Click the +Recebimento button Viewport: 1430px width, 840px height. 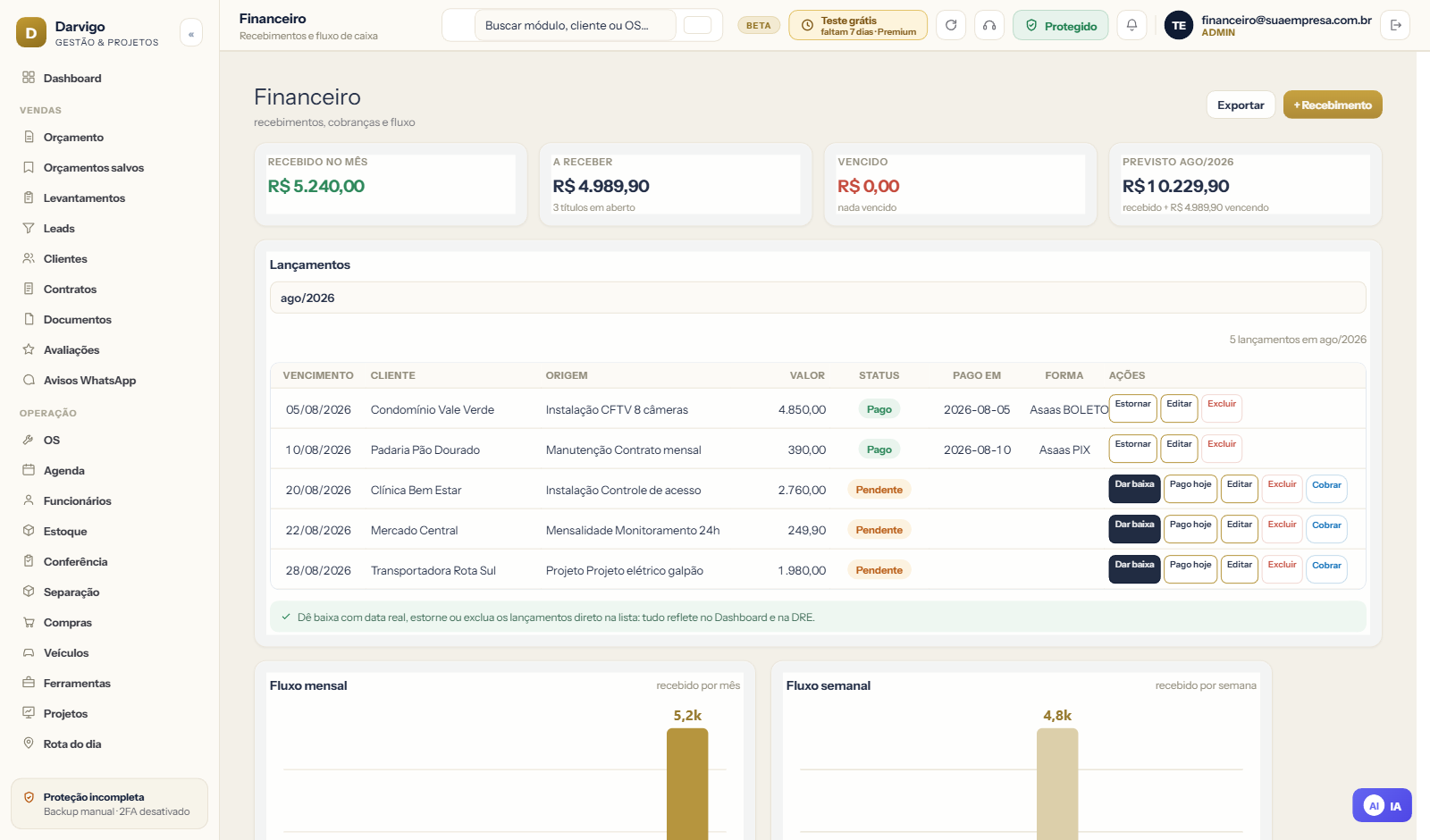pos(1333,105)
